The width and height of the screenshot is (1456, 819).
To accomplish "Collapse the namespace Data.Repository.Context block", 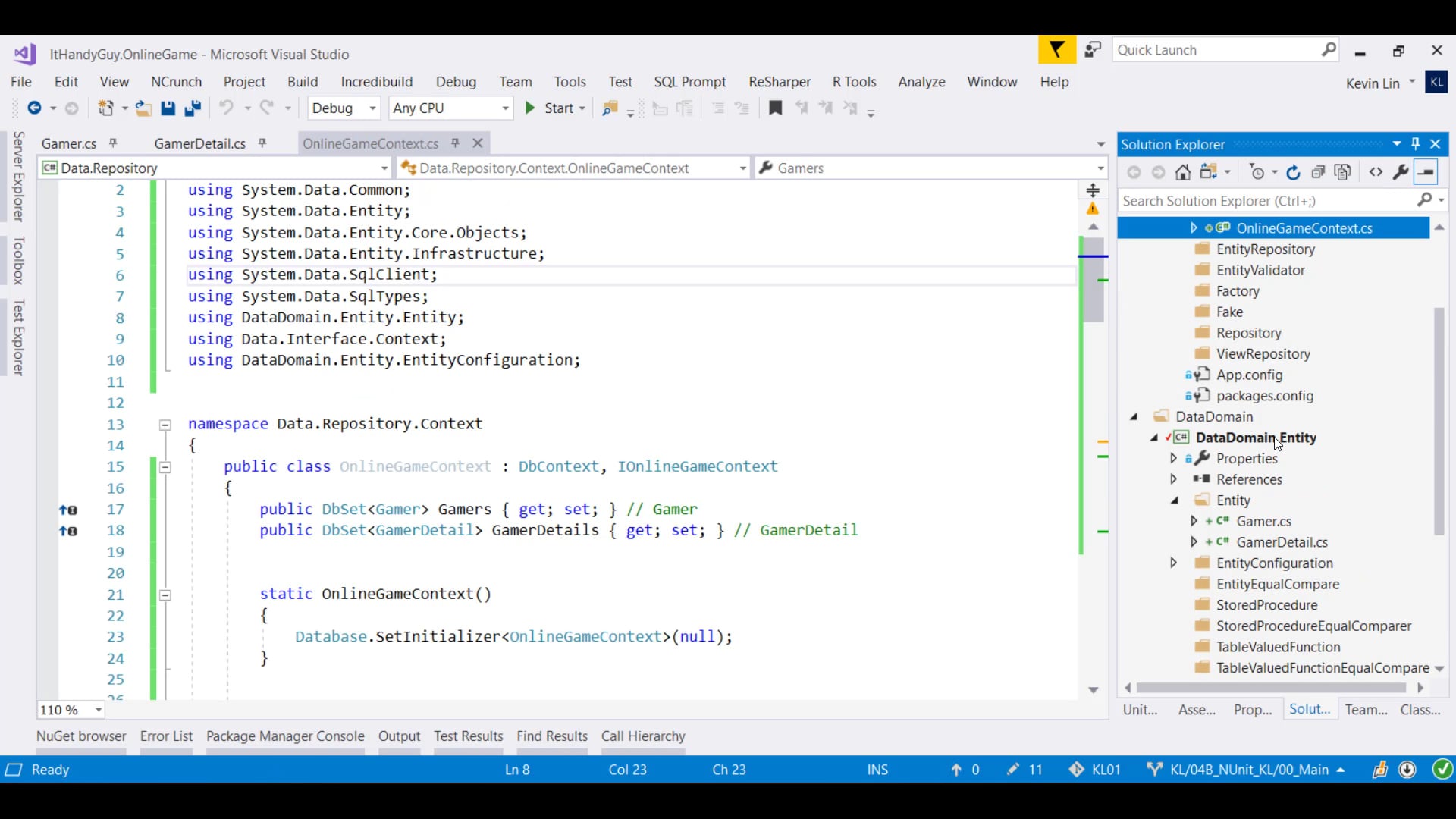I will pos(165,425).
